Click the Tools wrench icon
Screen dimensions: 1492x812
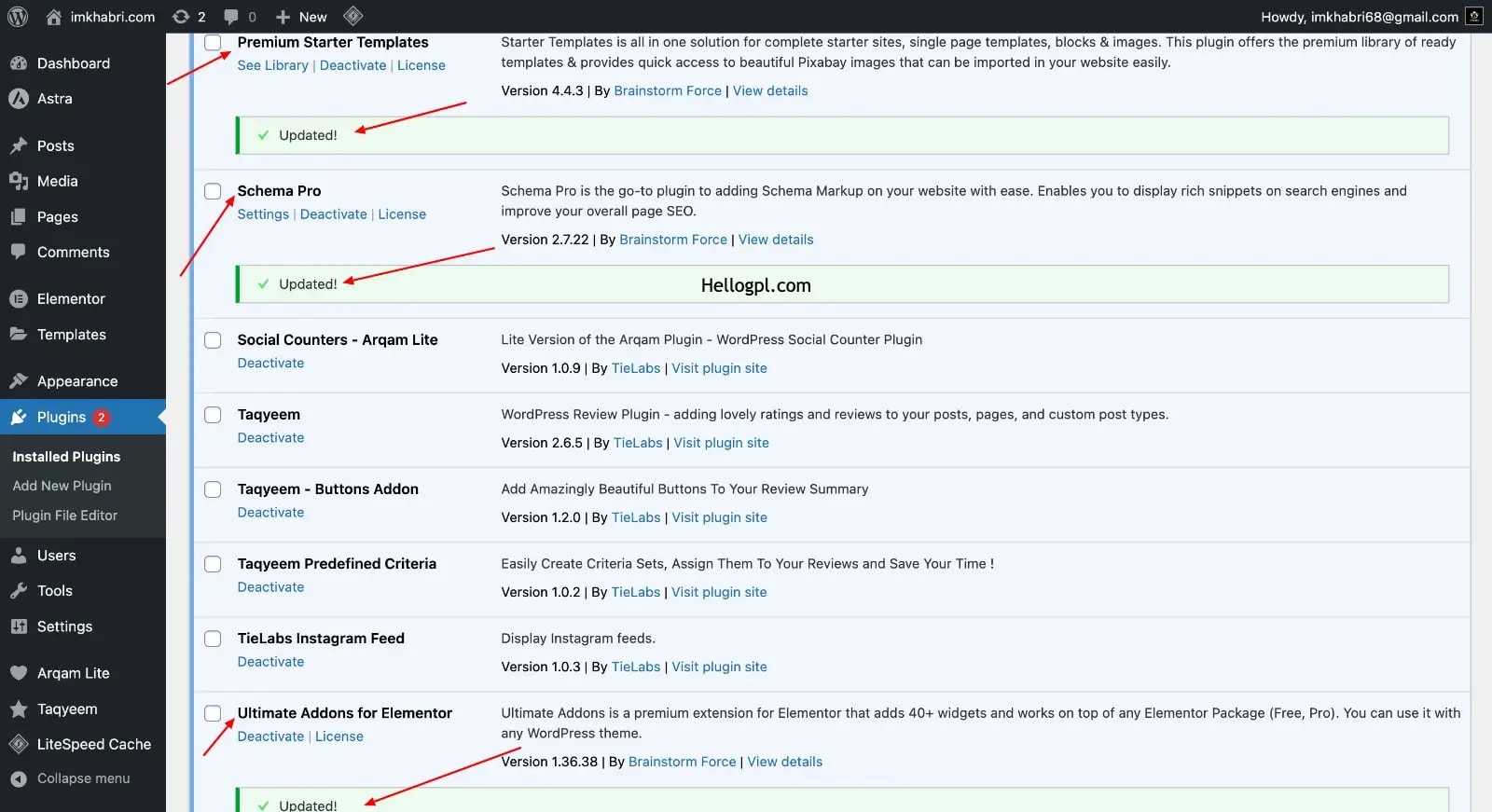19,591
